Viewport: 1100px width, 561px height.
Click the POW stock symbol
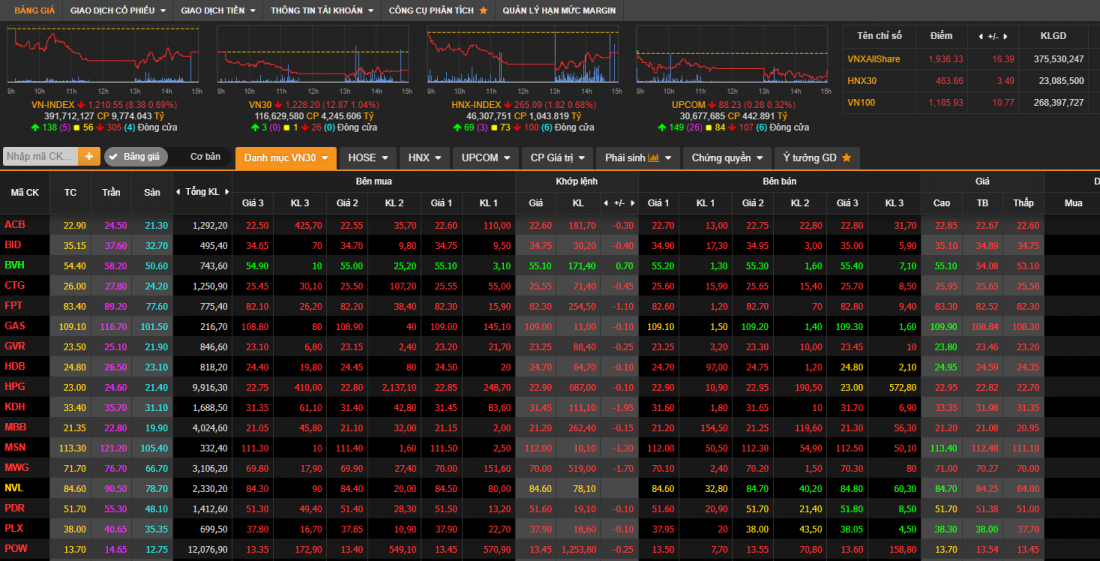point(15,548)
